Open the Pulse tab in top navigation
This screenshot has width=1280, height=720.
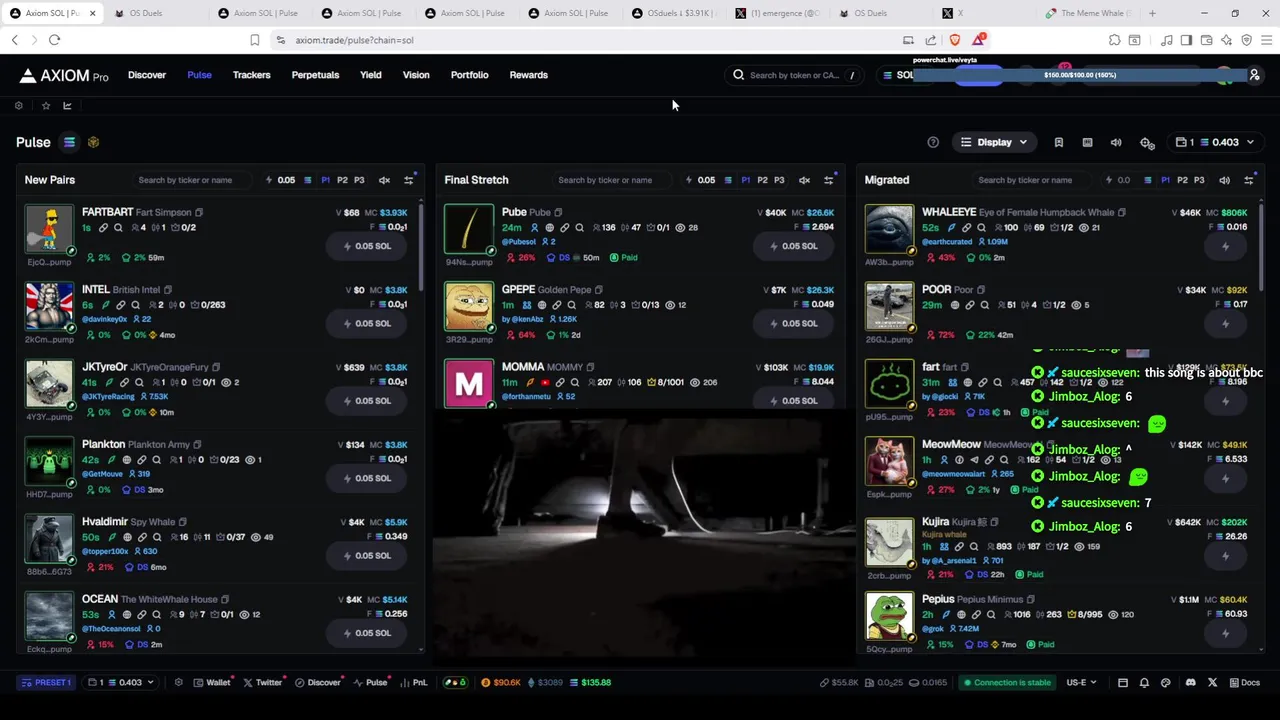point(199,75)
